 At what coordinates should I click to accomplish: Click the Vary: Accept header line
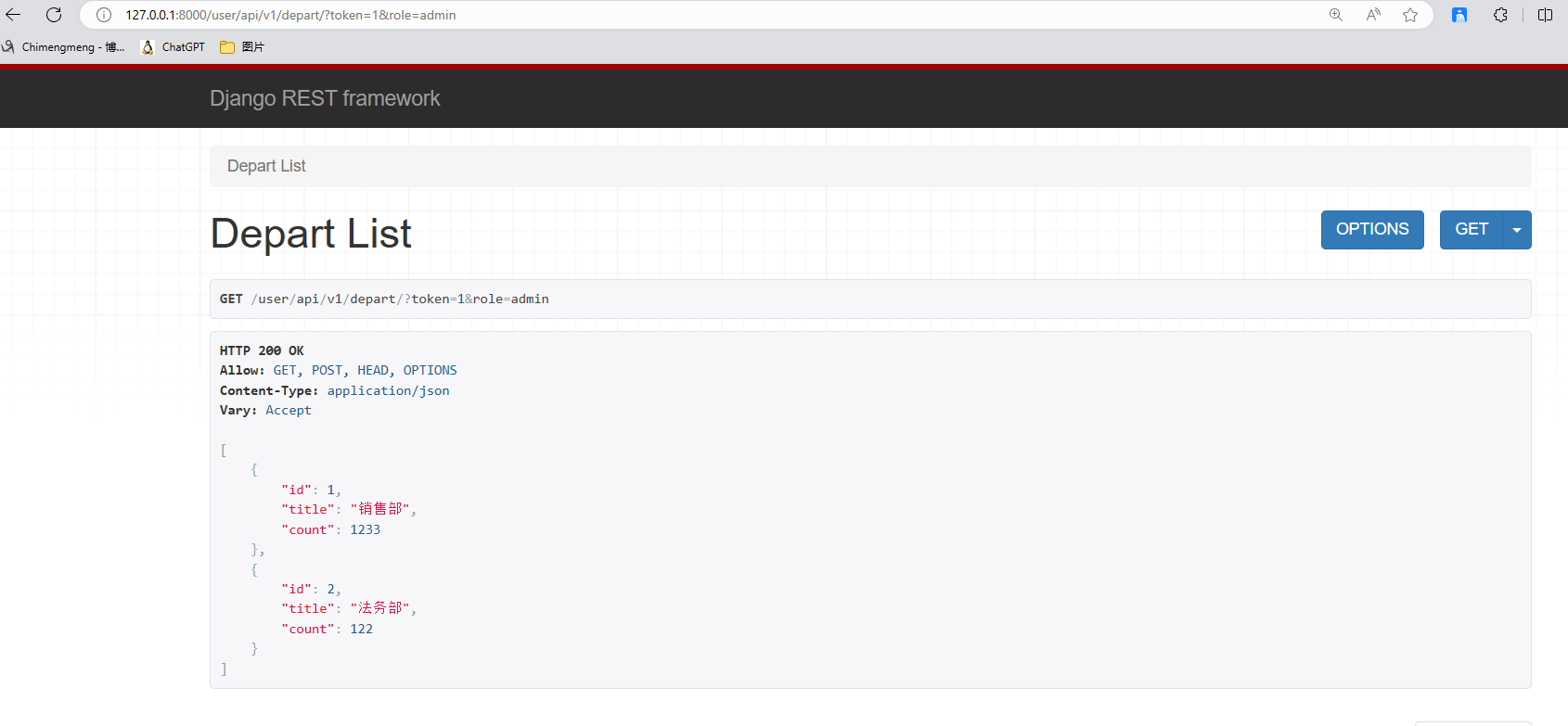[265, 410]
